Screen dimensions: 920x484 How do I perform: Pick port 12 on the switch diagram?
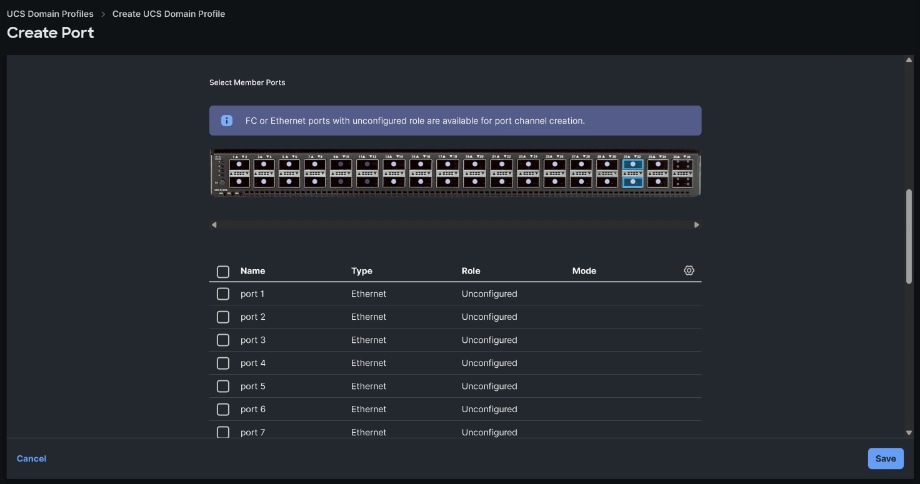(x=367, y=182)
